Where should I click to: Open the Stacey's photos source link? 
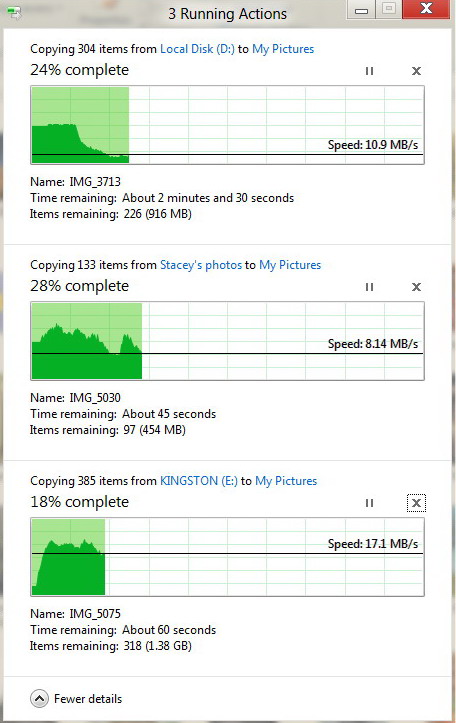click(x=201, y=265)
